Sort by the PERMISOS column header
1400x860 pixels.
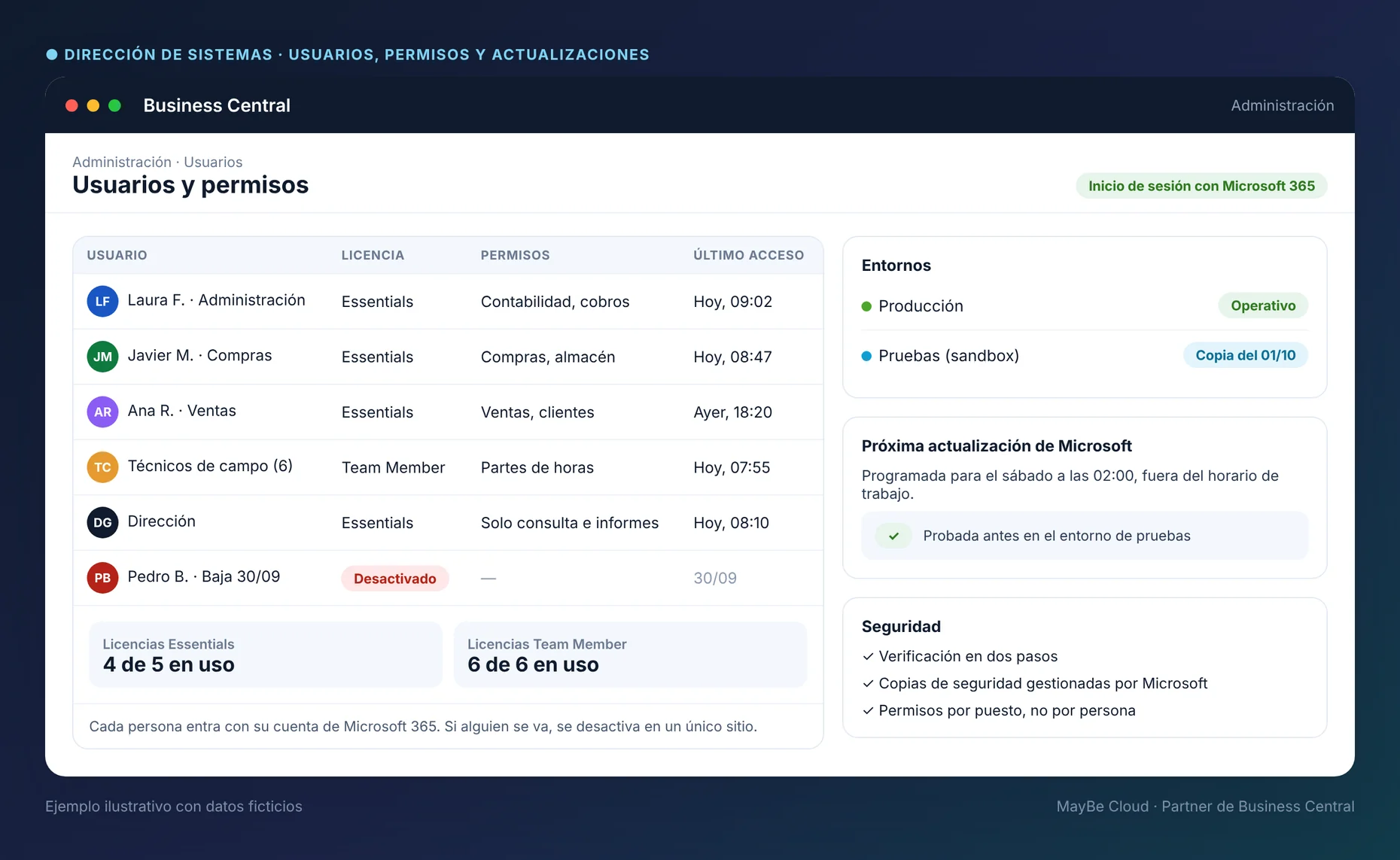[x=515, y=255]
